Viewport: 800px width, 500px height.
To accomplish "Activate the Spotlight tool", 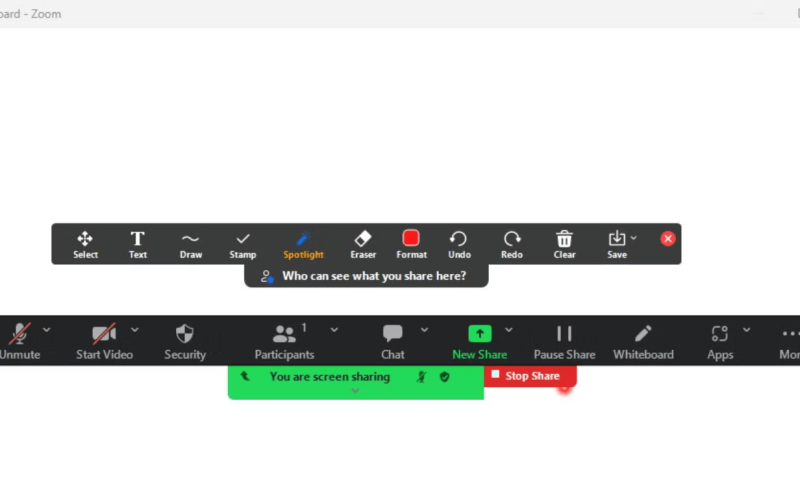I will [303, 244].
